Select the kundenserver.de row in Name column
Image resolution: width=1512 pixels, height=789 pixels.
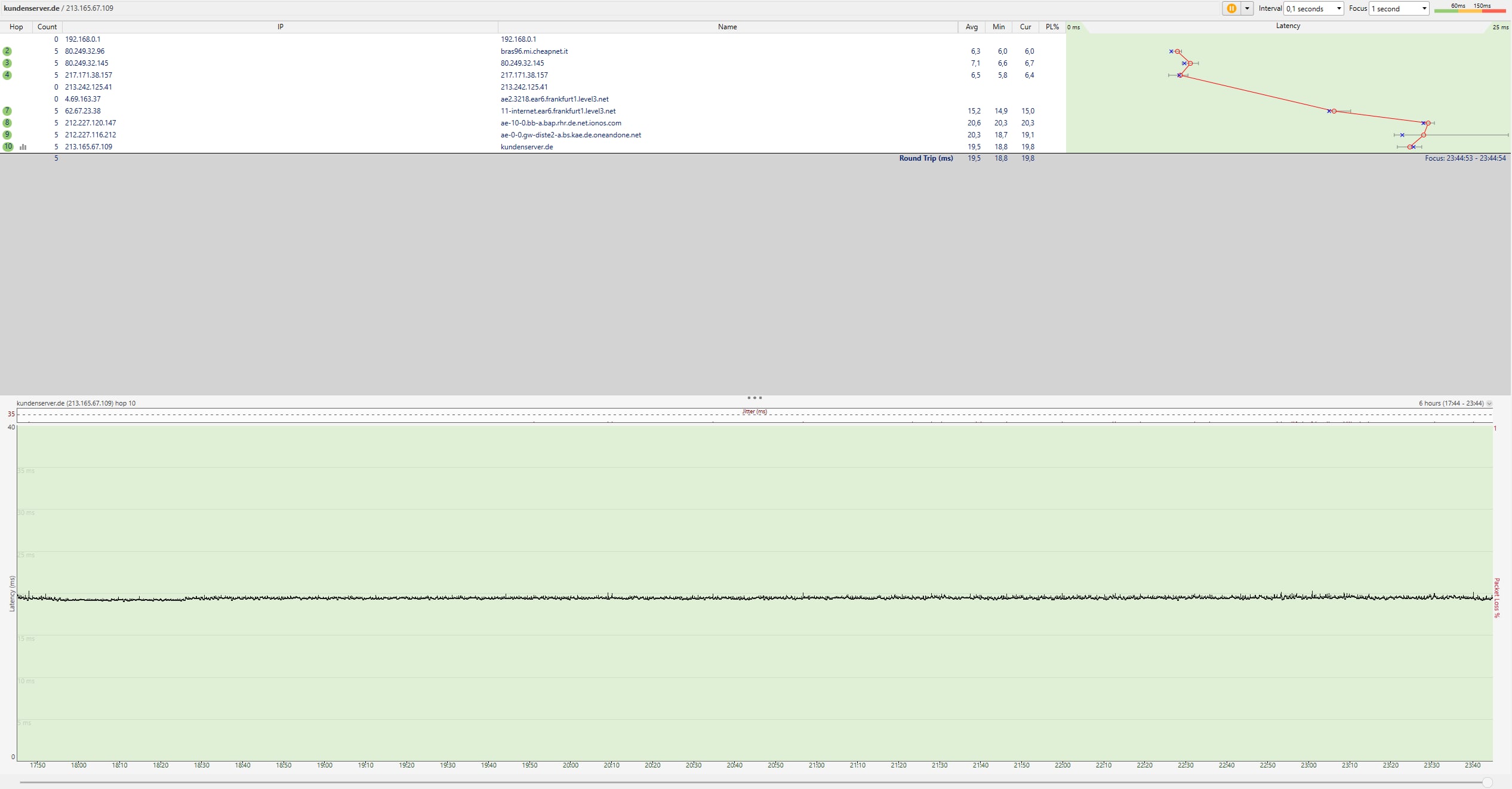click(x=526, y=147)
